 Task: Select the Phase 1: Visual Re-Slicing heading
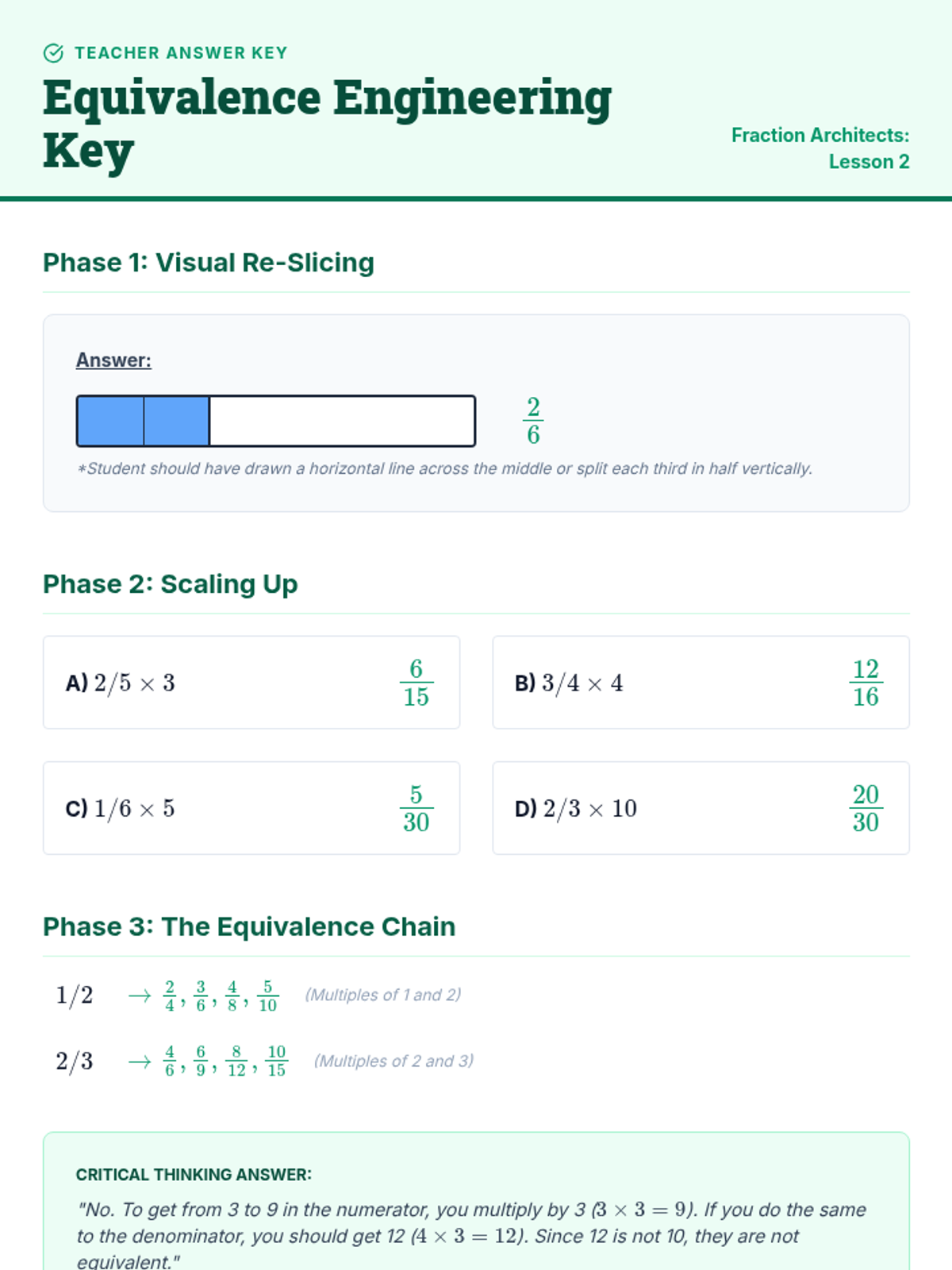click(x=209, y=263)
